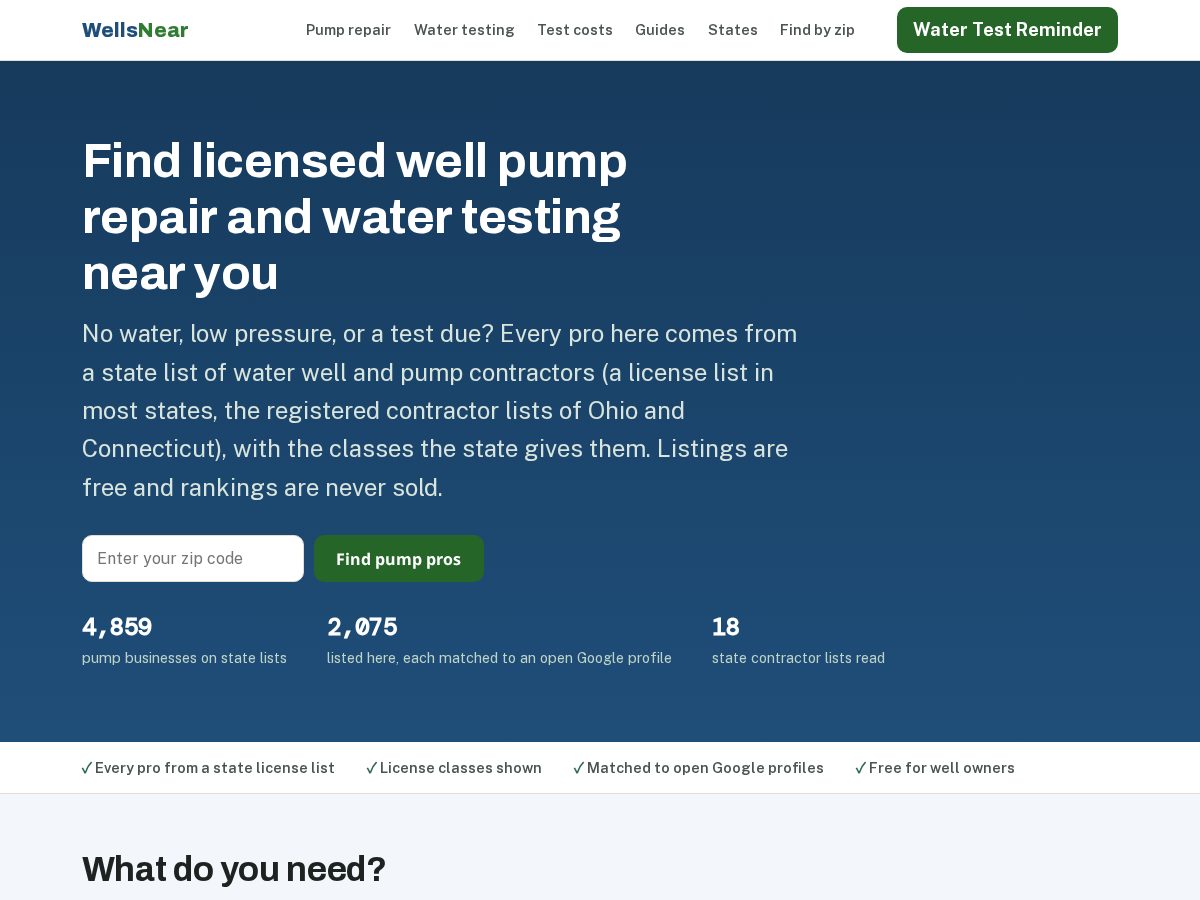Click checkmark beside 'Free for well owners'
The width and height of the screenshot is (1200, 900).
click(x=861, y=768)
